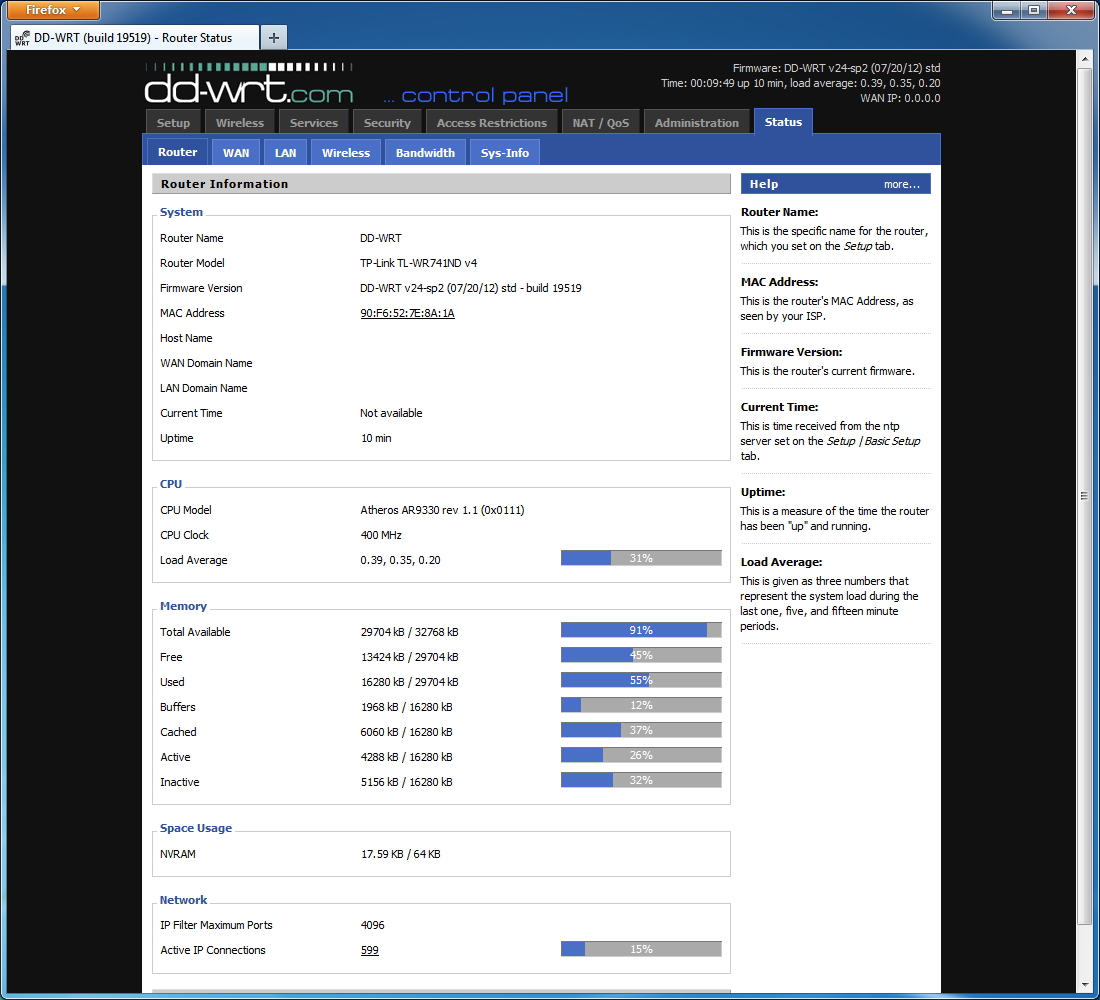Select the DD-WRT Router Status browser tab
The image size is (1100, 1000).
[135, 38]
